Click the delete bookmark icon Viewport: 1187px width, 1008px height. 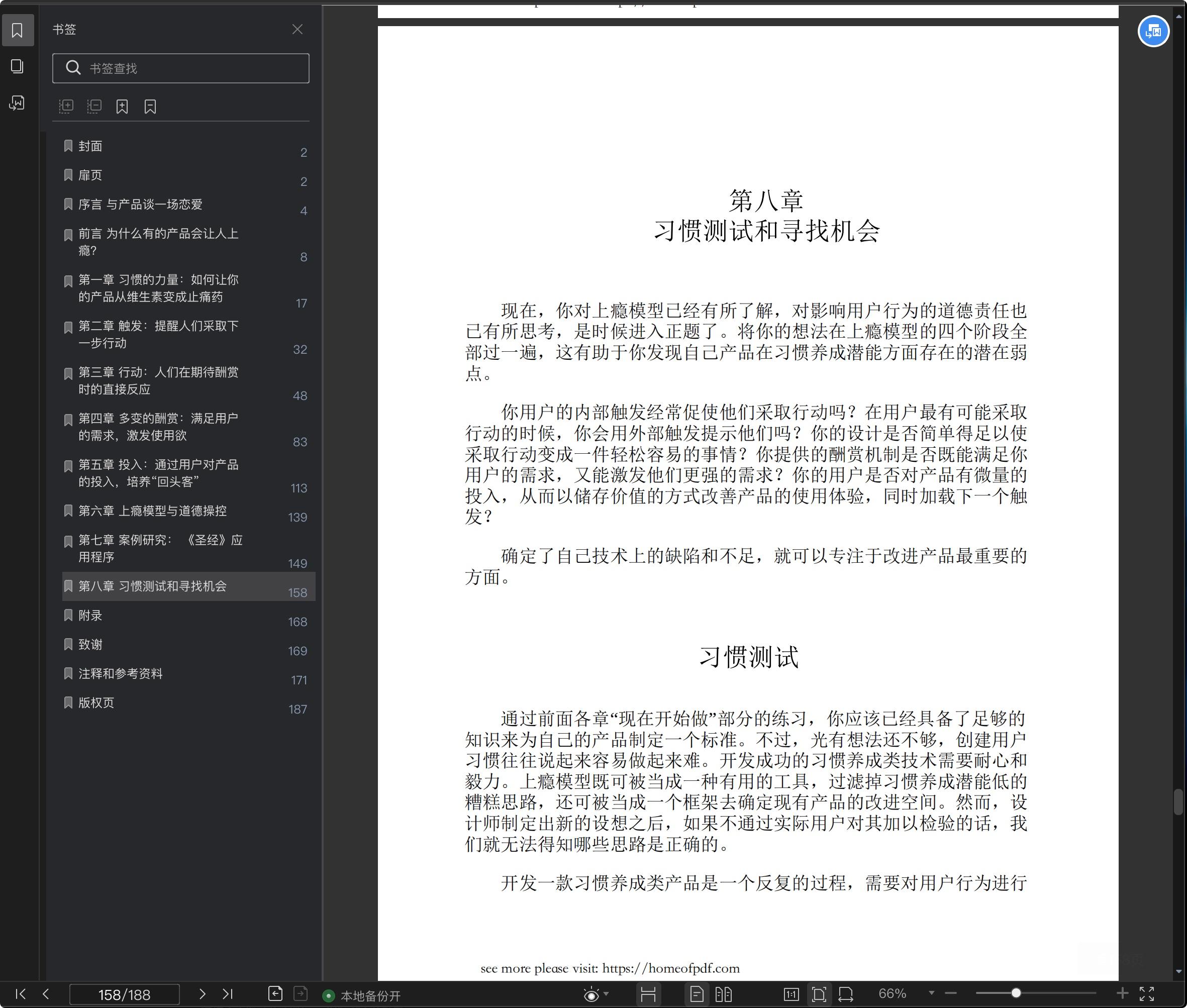(x=150, y=107)
